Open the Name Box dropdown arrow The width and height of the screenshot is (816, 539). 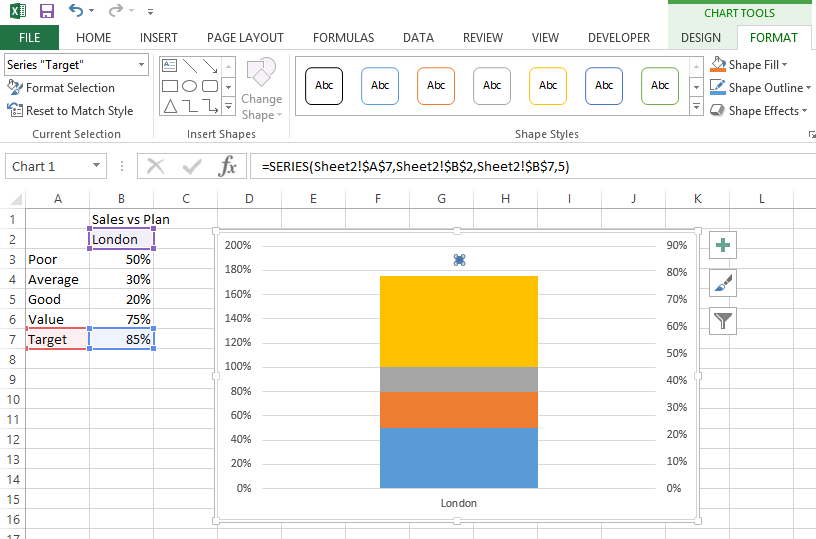tap(96, 166)
